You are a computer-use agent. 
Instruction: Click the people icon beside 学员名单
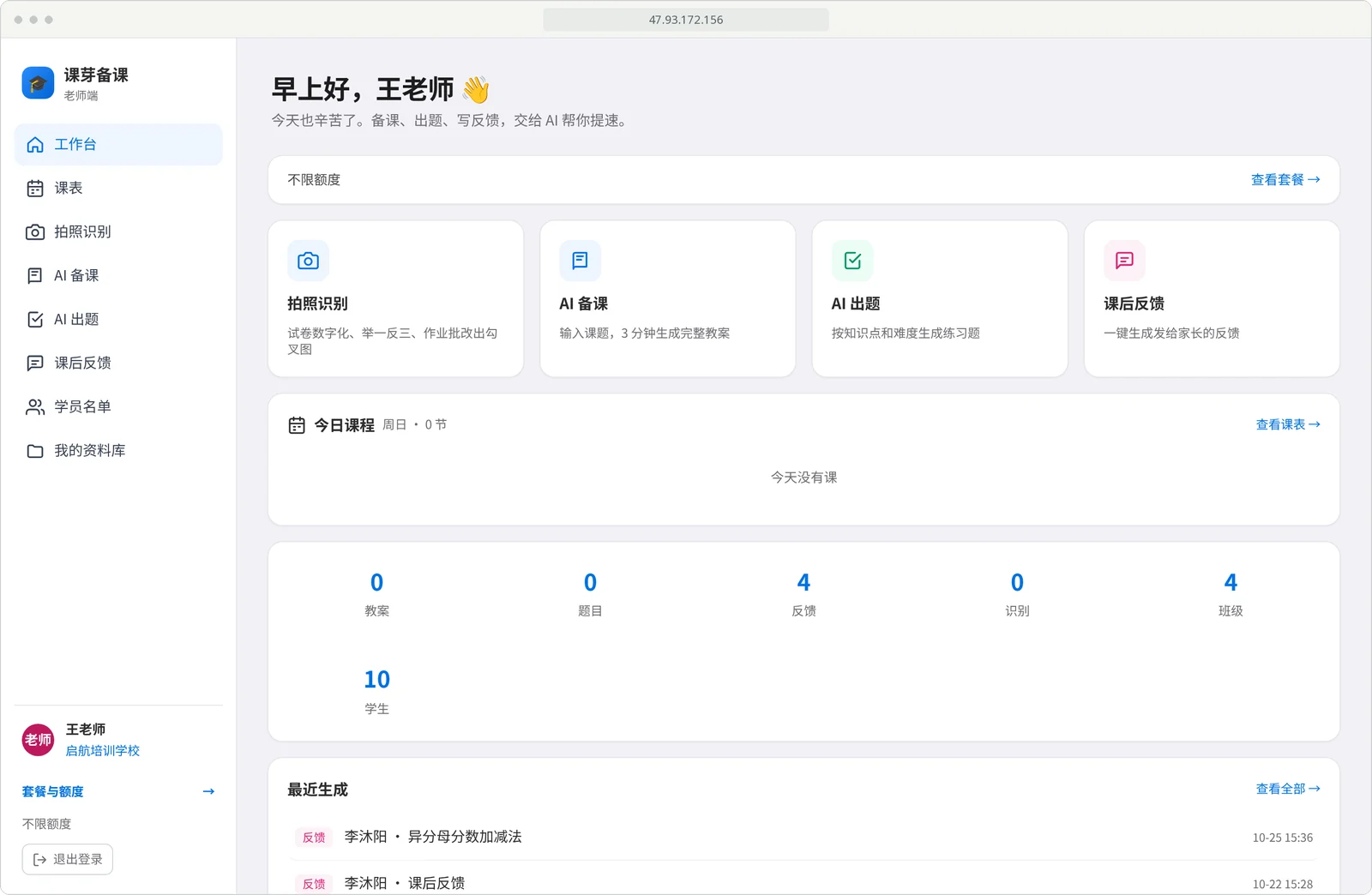tap(35, 407)
